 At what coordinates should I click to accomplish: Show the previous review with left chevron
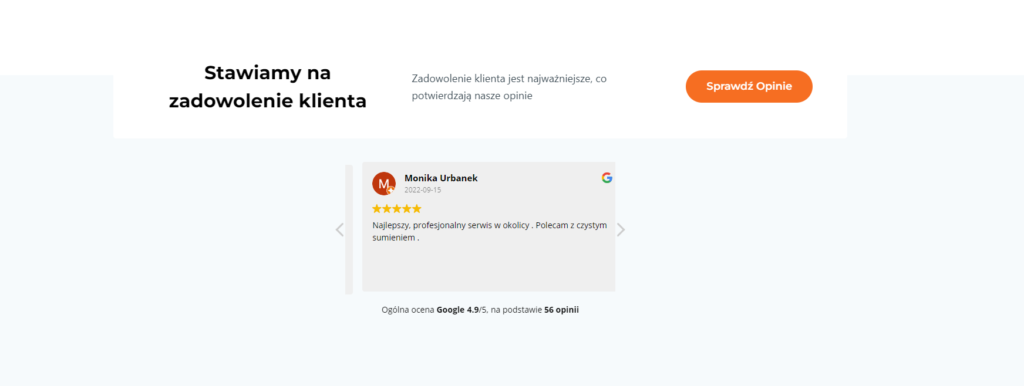point(340,230)
